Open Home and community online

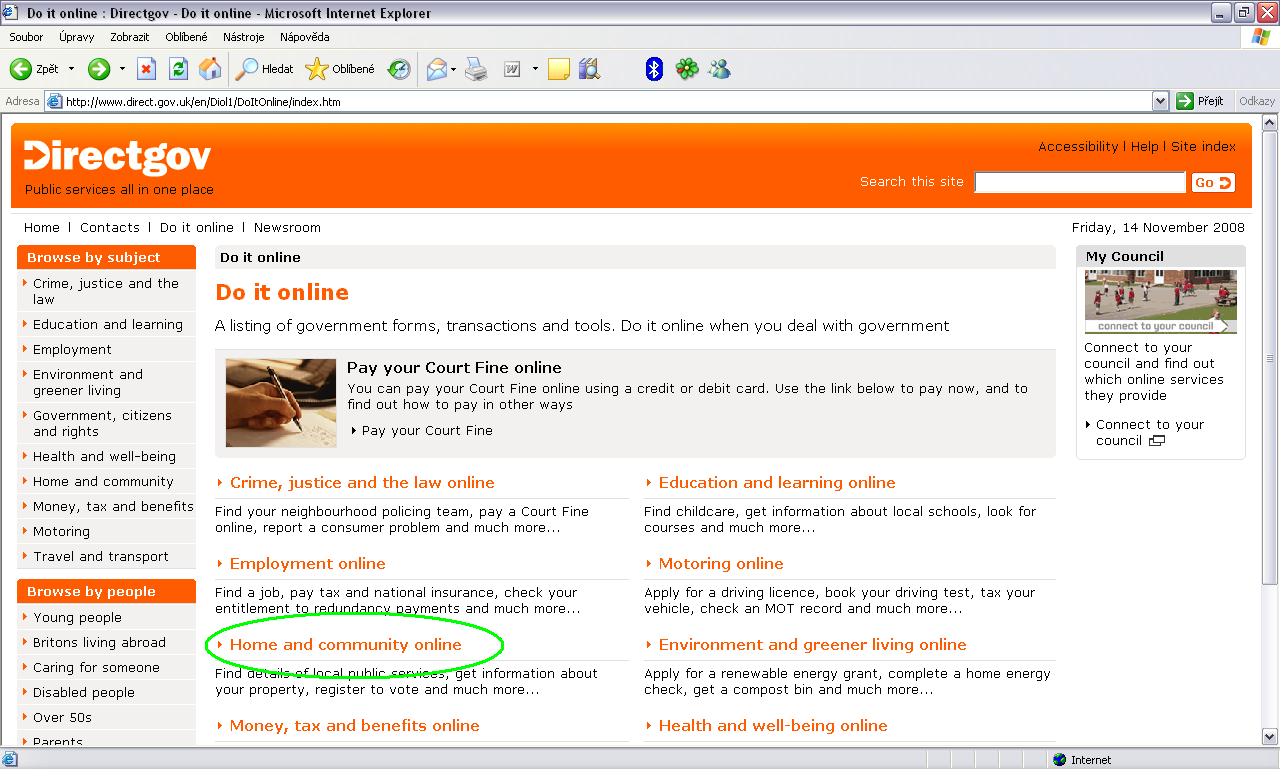(346, 644)
